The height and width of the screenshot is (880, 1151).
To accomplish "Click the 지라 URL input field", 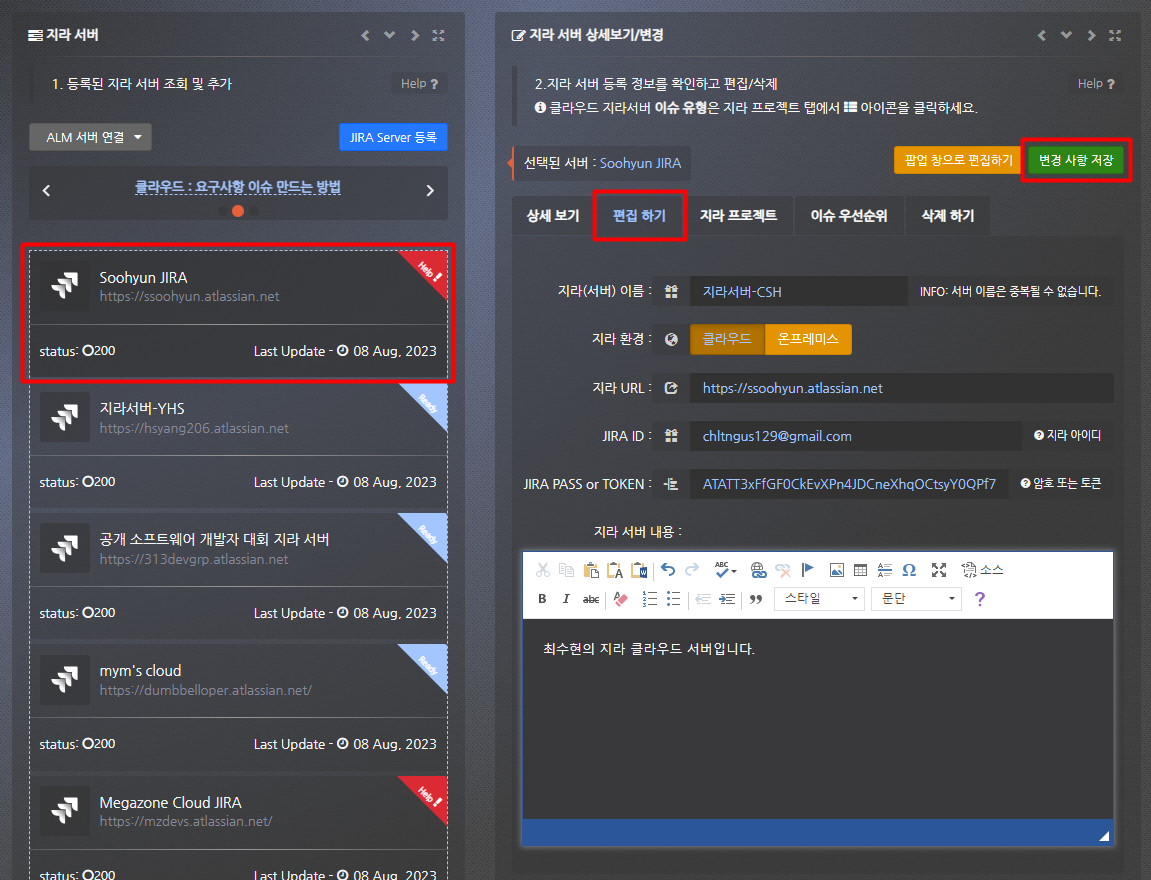I will coord(900,388).
